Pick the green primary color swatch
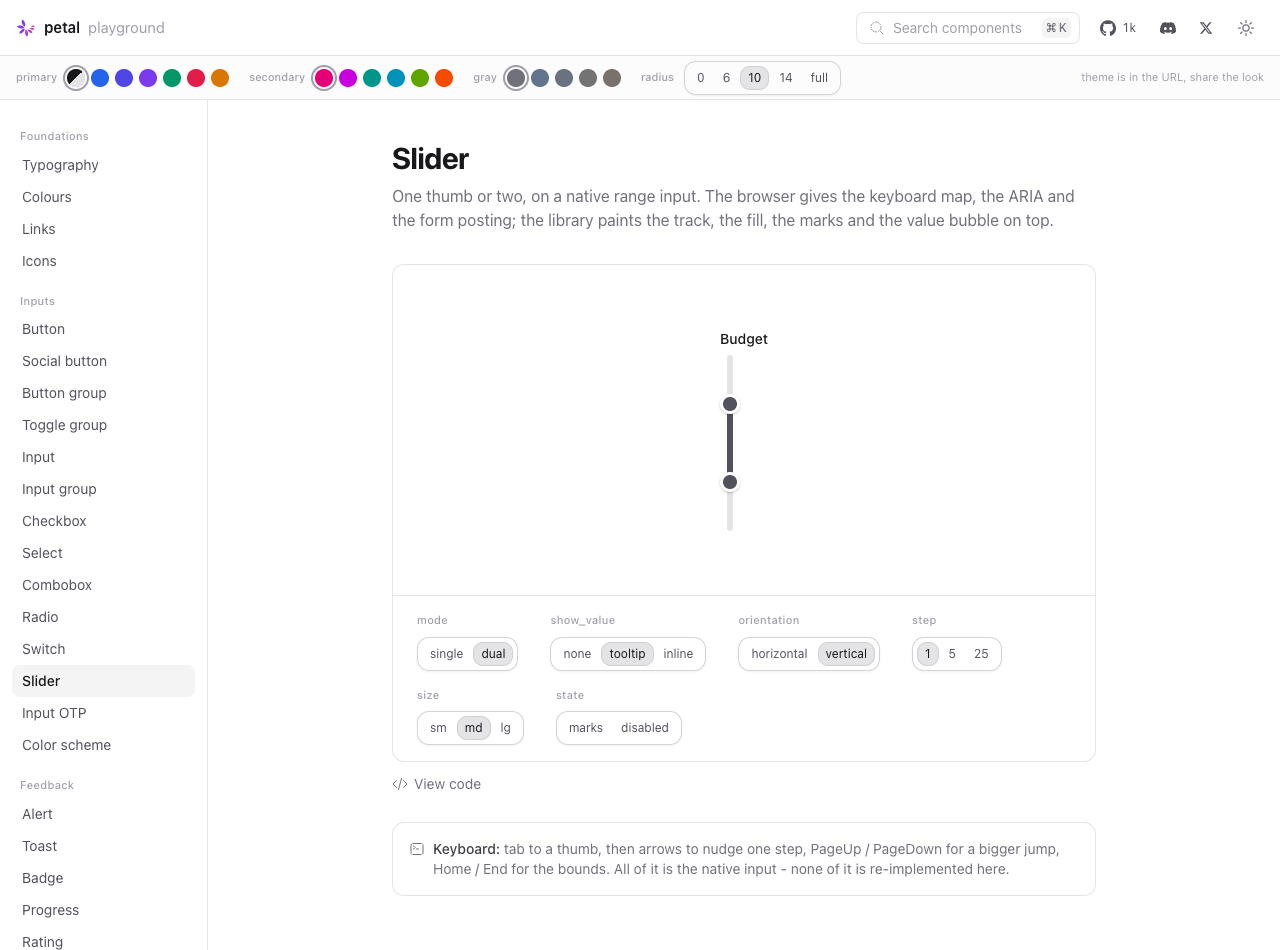1280x950 pixels. (172, 78)
